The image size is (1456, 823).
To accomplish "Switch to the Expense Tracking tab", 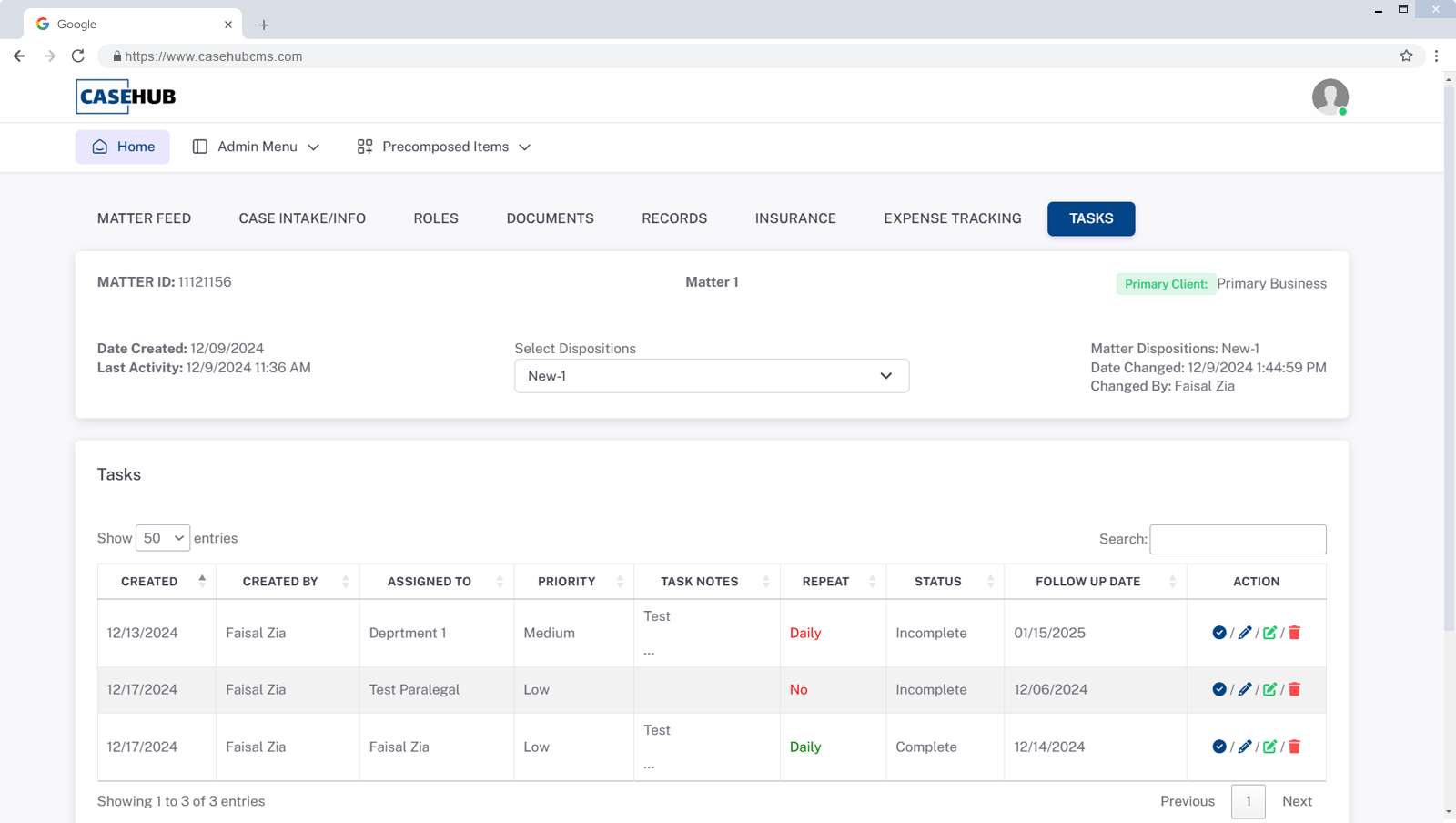I will click(952, 218).
